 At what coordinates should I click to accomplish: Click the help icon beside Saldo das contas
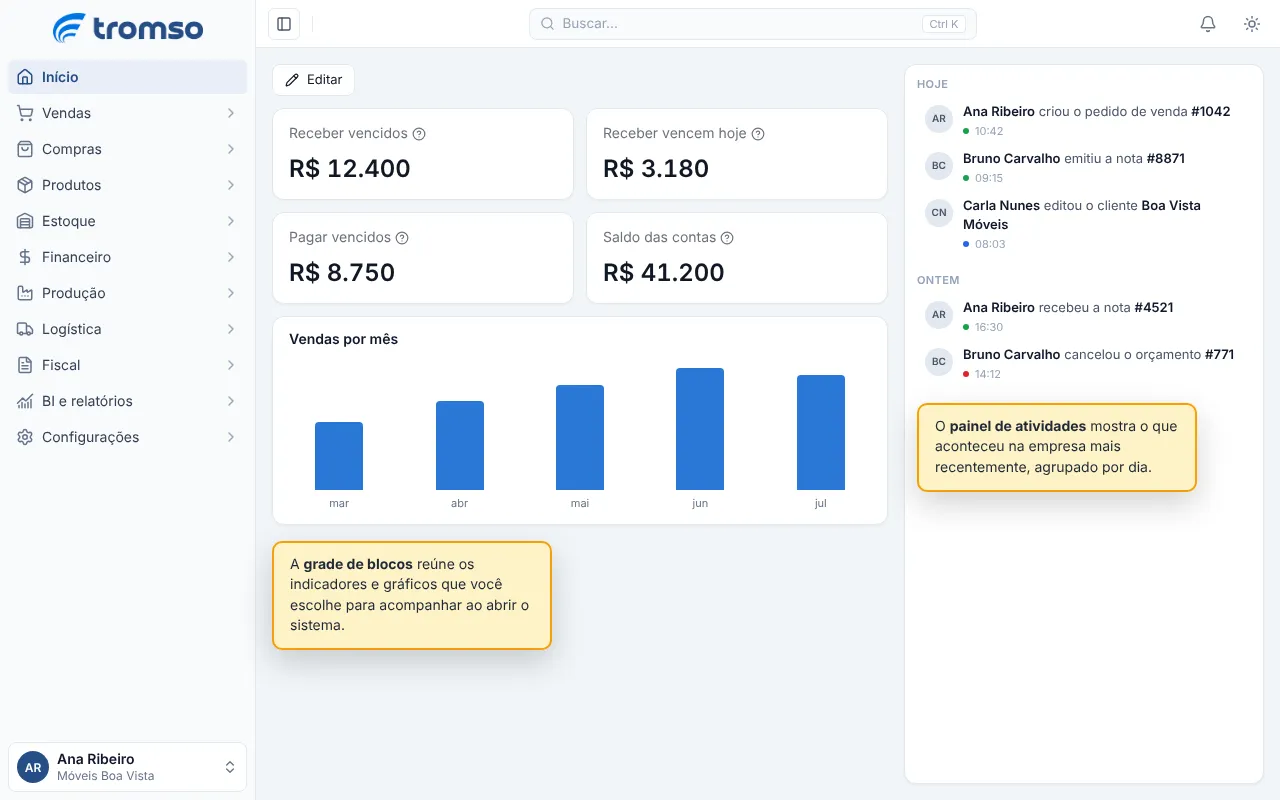pos(727,238)
